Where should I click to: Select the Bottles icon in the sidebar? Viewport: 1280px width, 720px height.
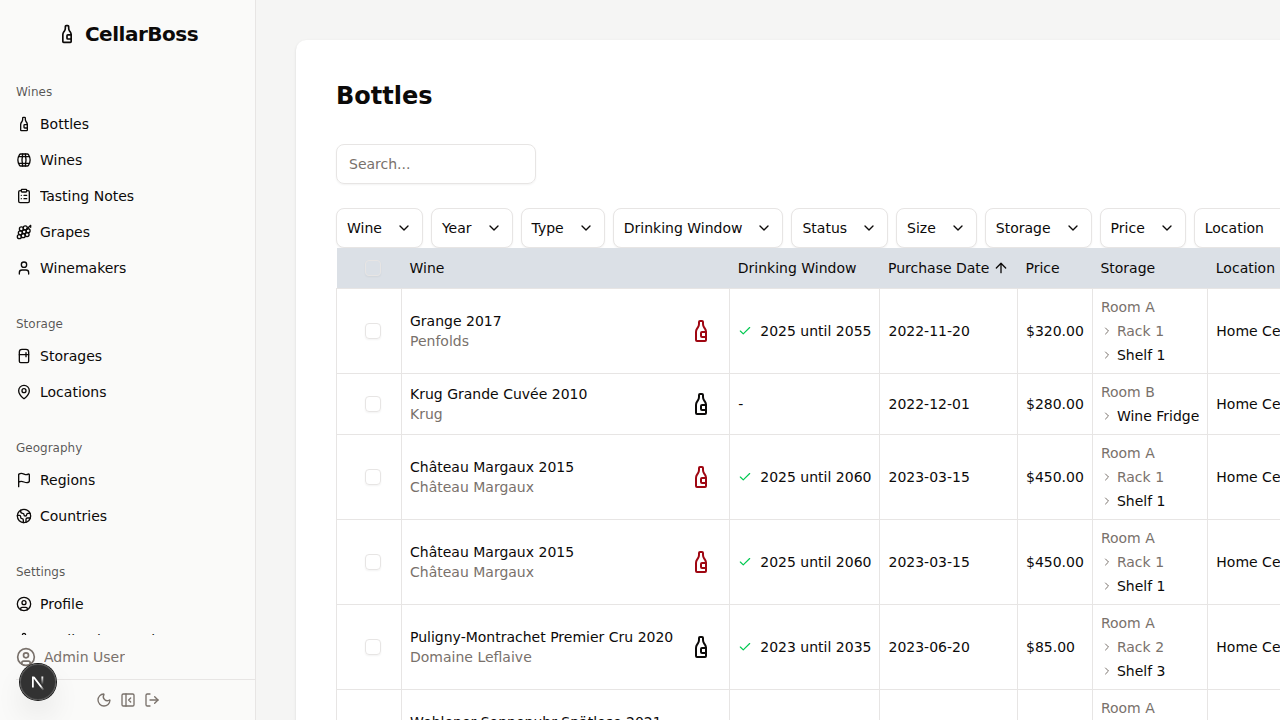(25, 123)
